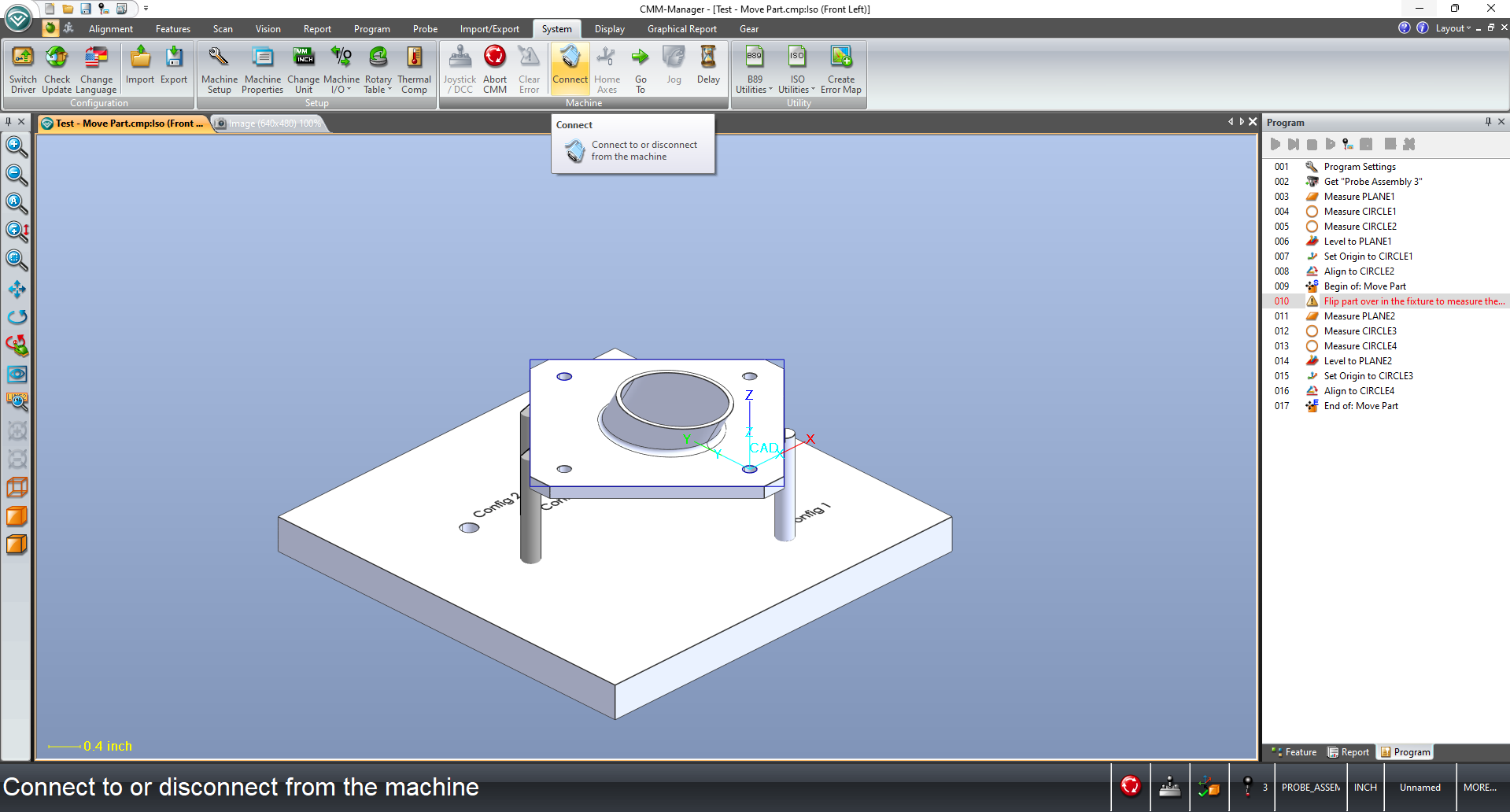1510x812 pixels.
Task: Select the pan view tool in left toolbar
Action: [x=17, y=289]
